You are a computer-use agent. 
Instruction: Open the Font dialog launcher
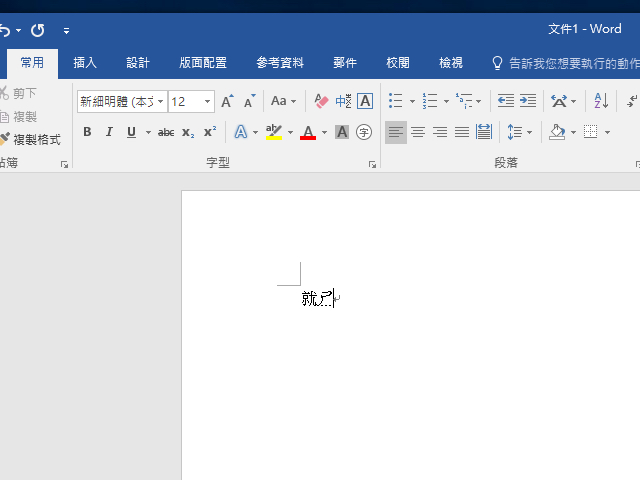point(372,164)
